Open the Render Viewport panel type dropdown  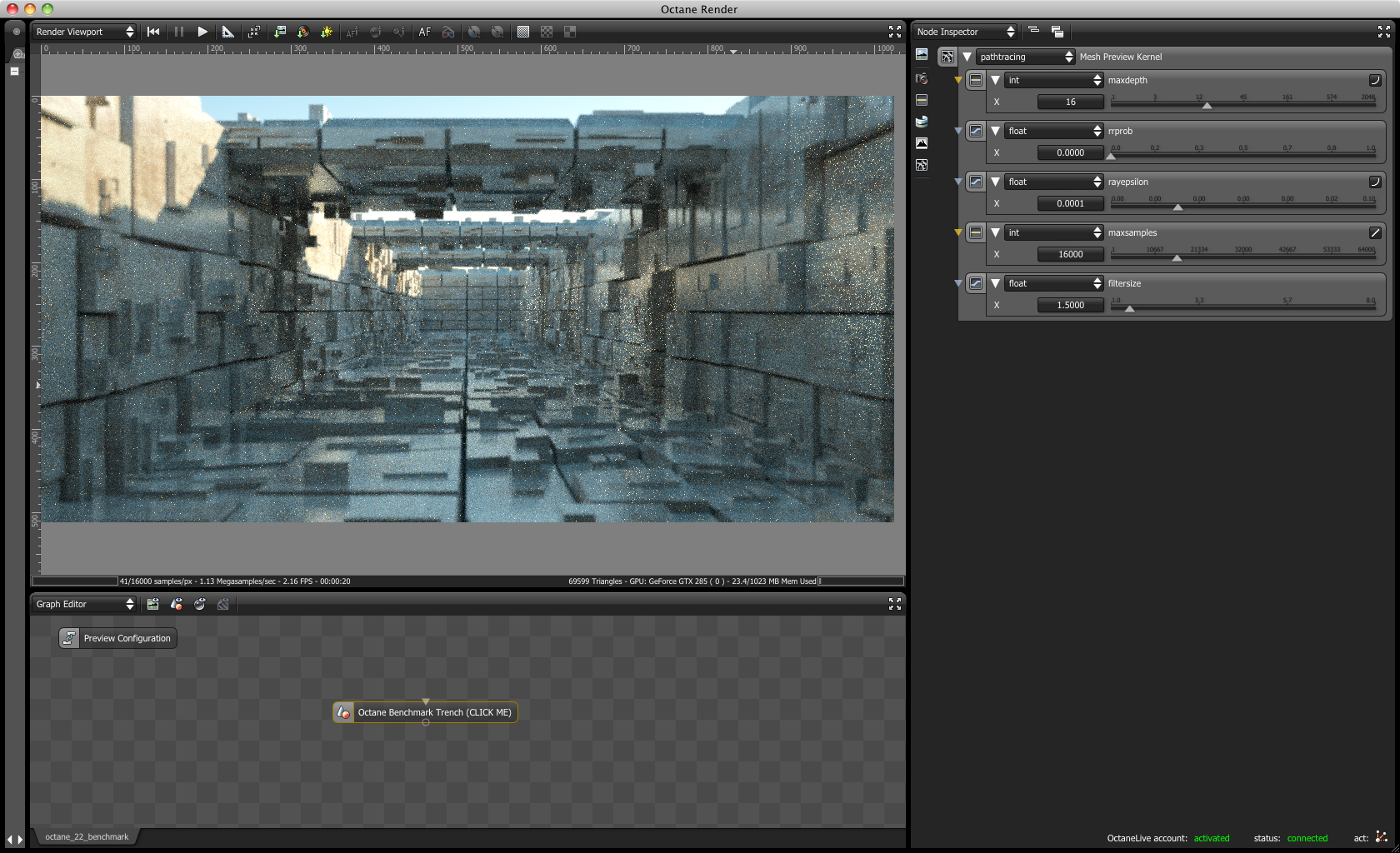(x=84, y=32)
